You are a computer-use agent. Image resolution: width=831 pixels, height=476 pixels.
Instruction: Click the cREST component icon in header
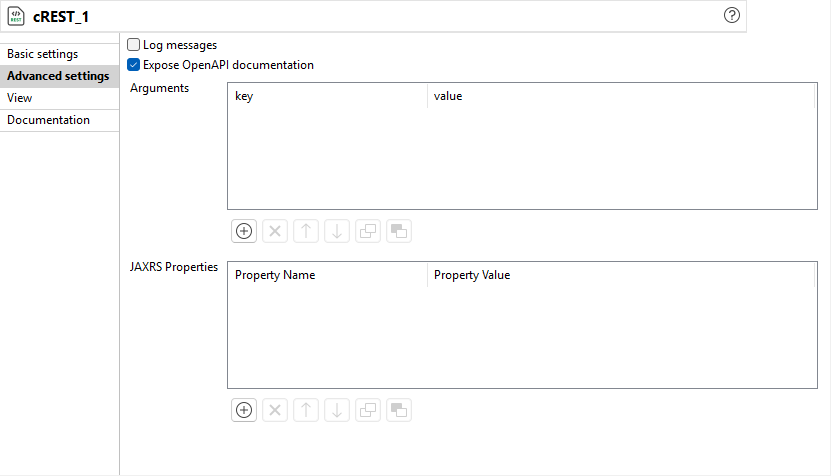pos(16,16)
